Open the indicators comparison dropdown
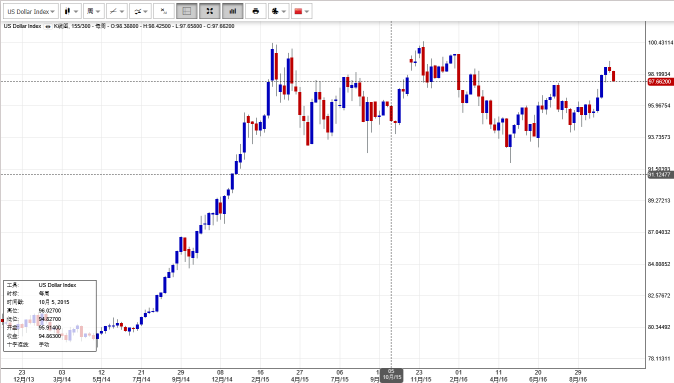 point(140,11)
